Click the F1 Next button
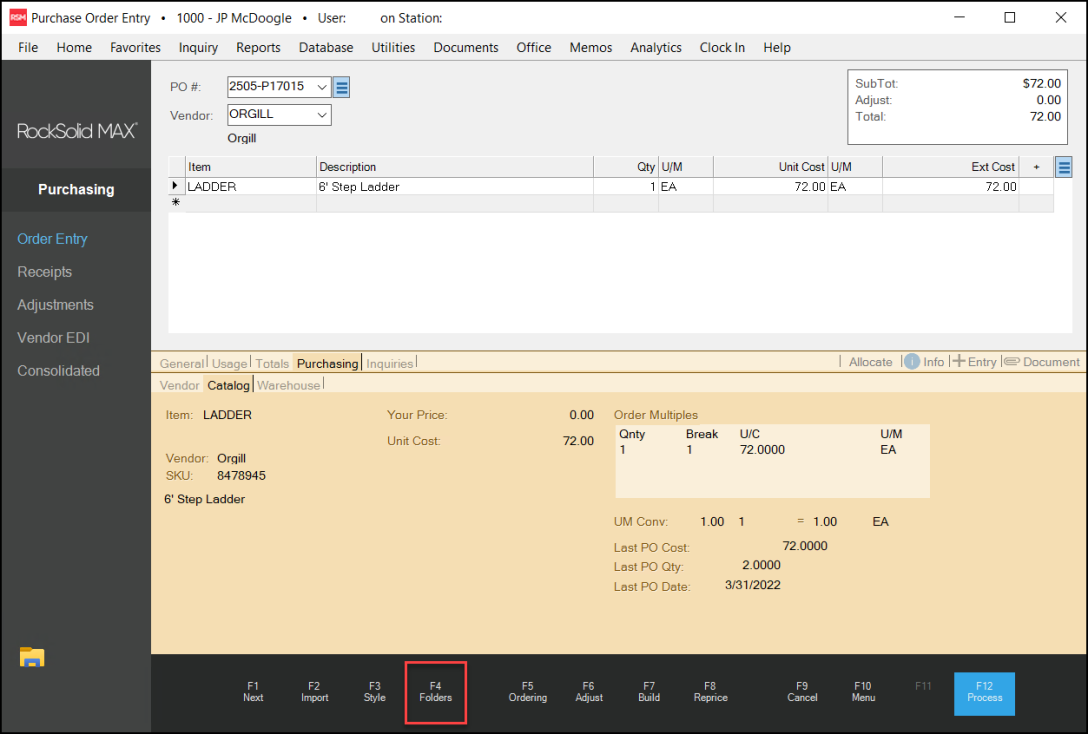1088x734 pixels. pyautogui.click(x=253, y=692)
